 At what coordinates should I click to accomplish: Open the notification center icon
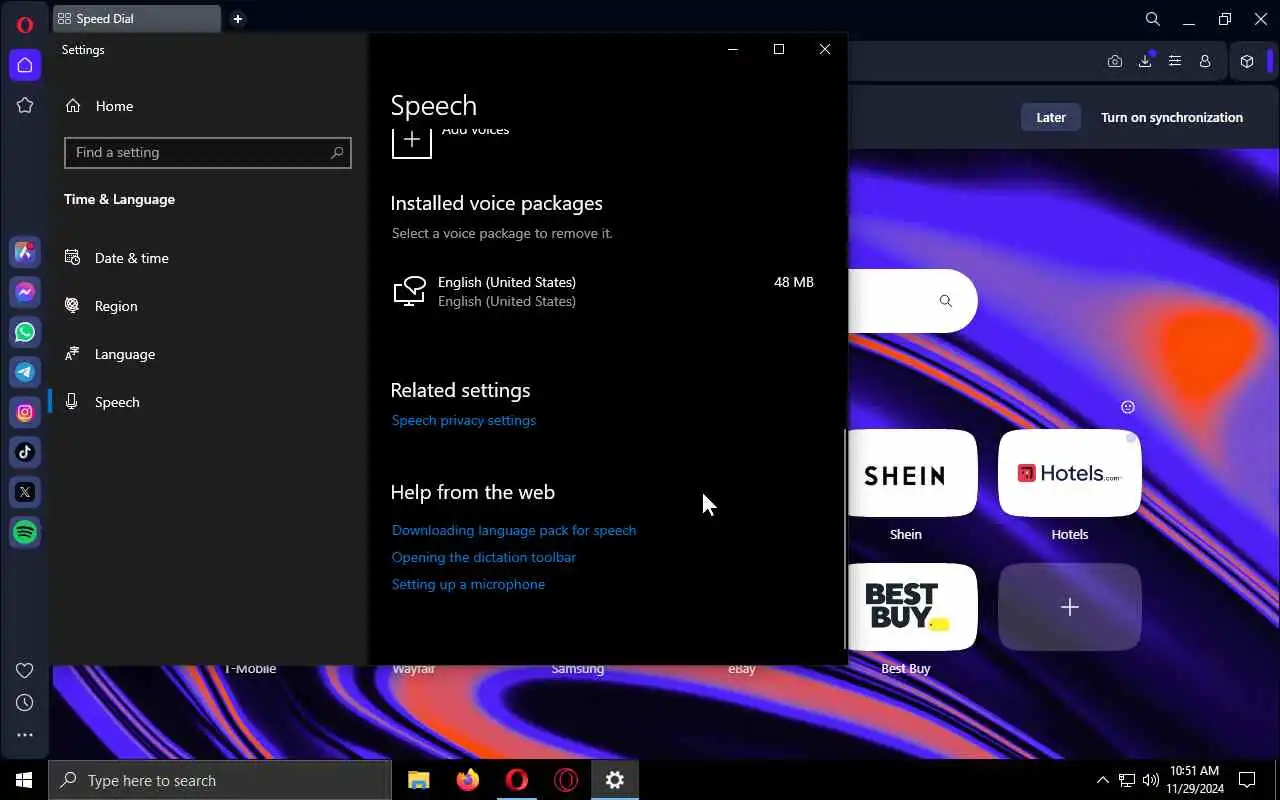(1247, 780)
